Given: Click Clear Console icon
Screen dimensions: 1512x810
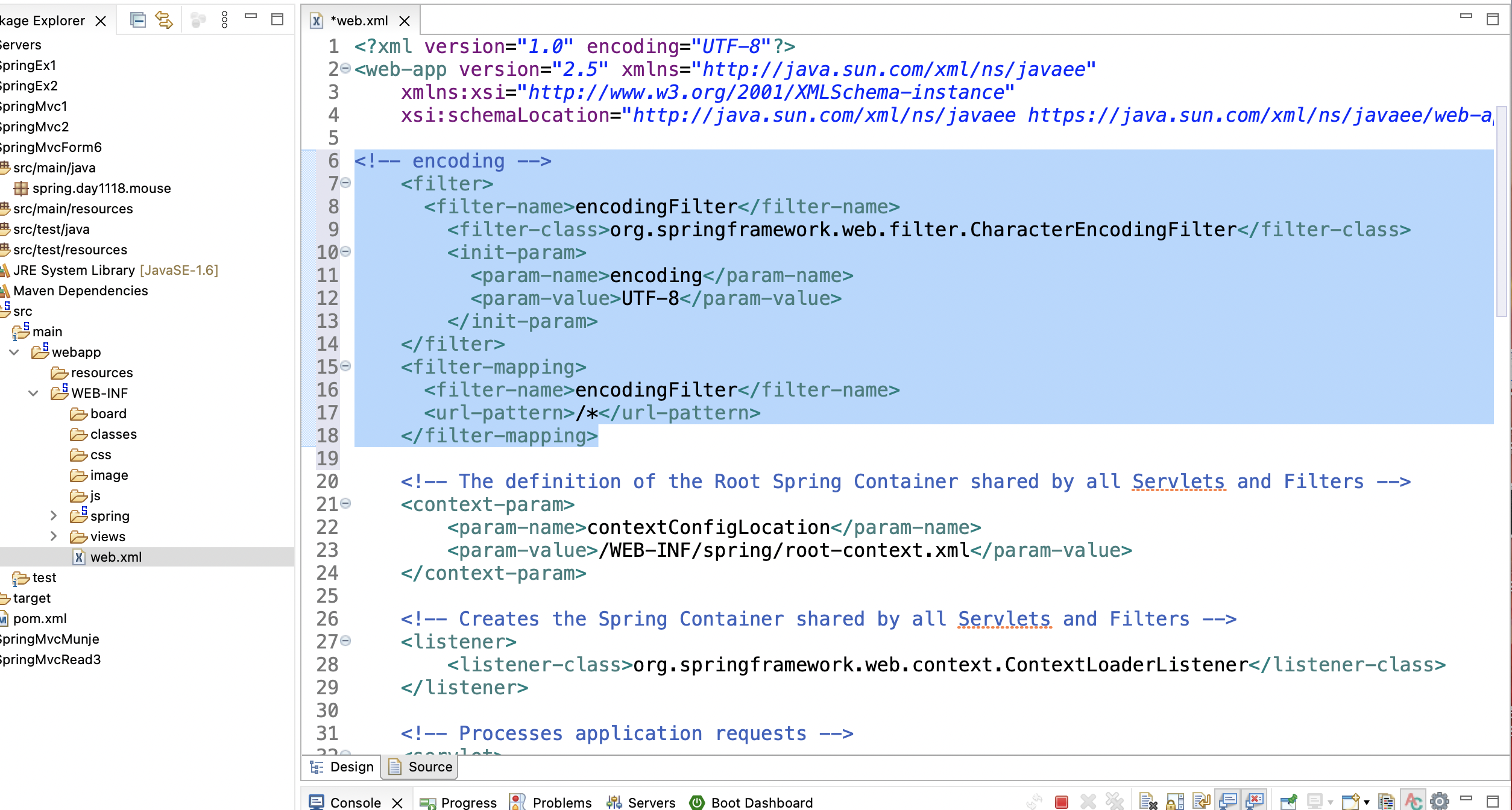Looking at the screenshot, I should [1148, 802].
